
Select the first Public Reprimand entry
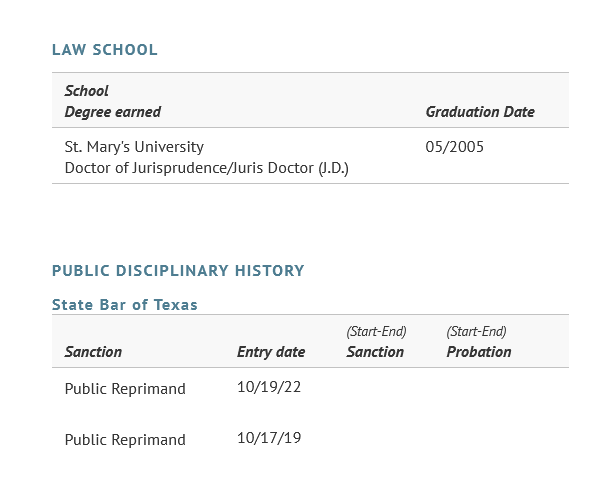tap(125, 389)
